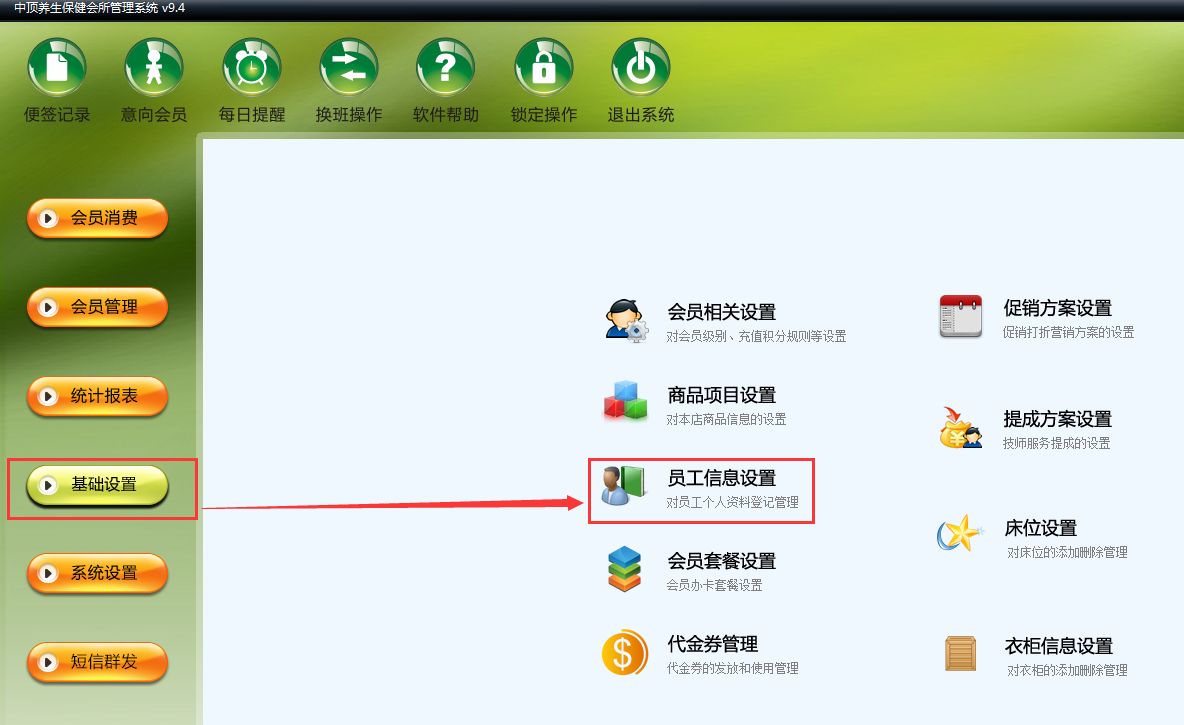Open 代金券管理 dollar coin icon

coord(625,652)
